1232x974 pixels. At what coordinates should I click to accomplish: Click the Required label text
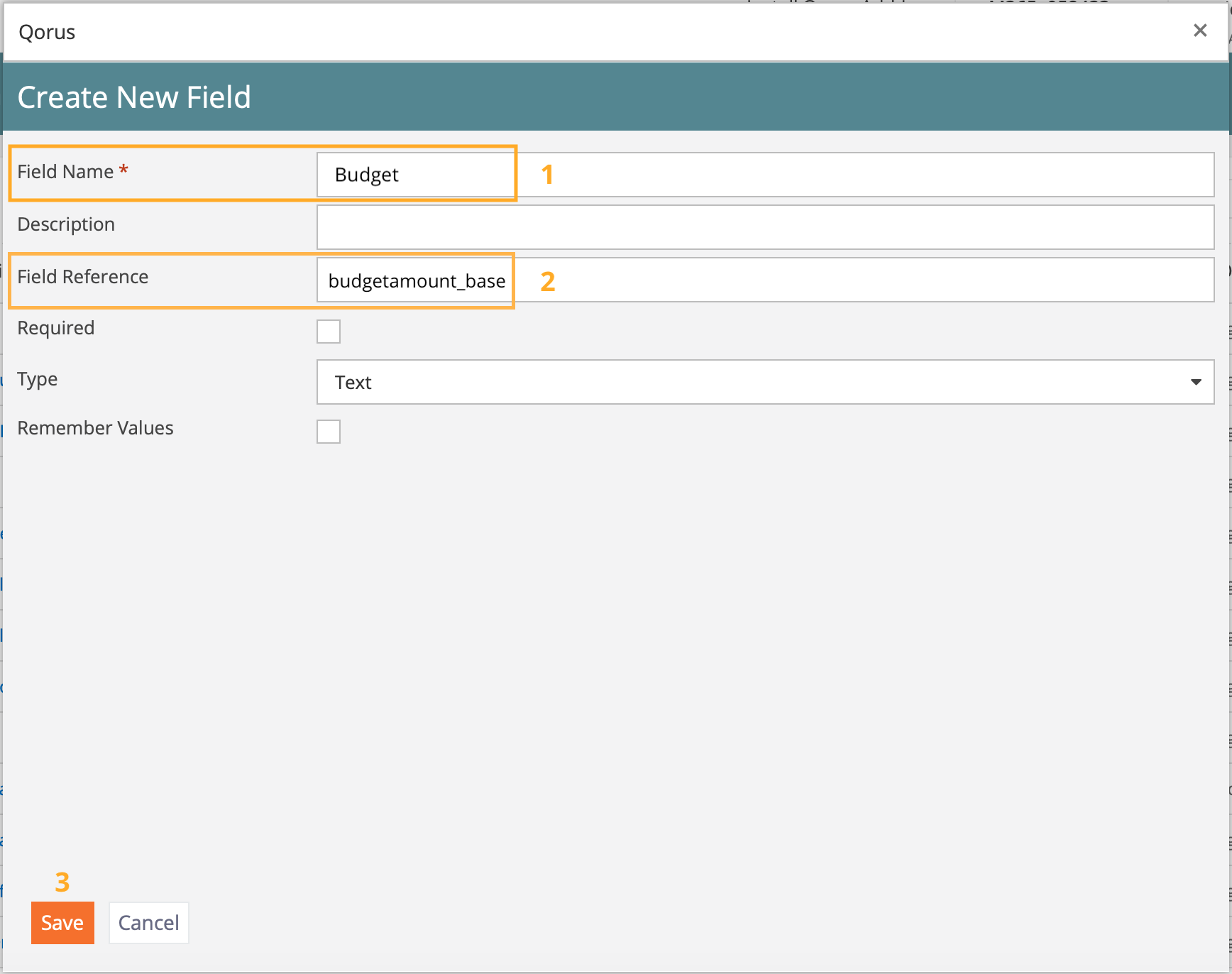tap(56, 328)
